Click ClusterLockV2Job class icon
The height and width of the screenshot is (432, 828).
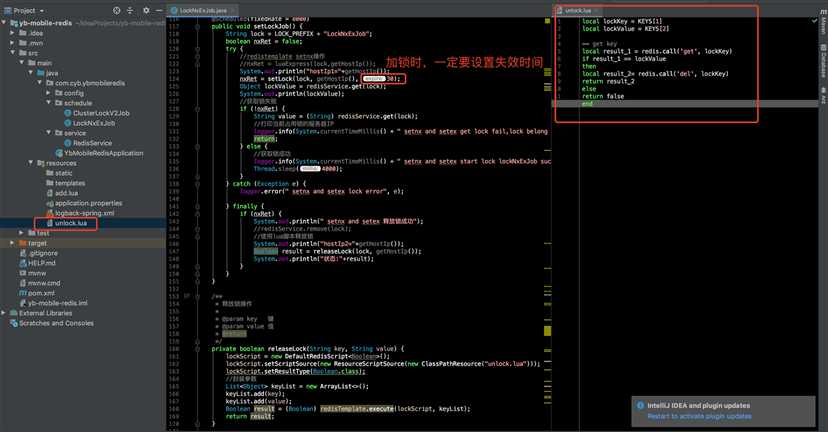tap(68, 113)
